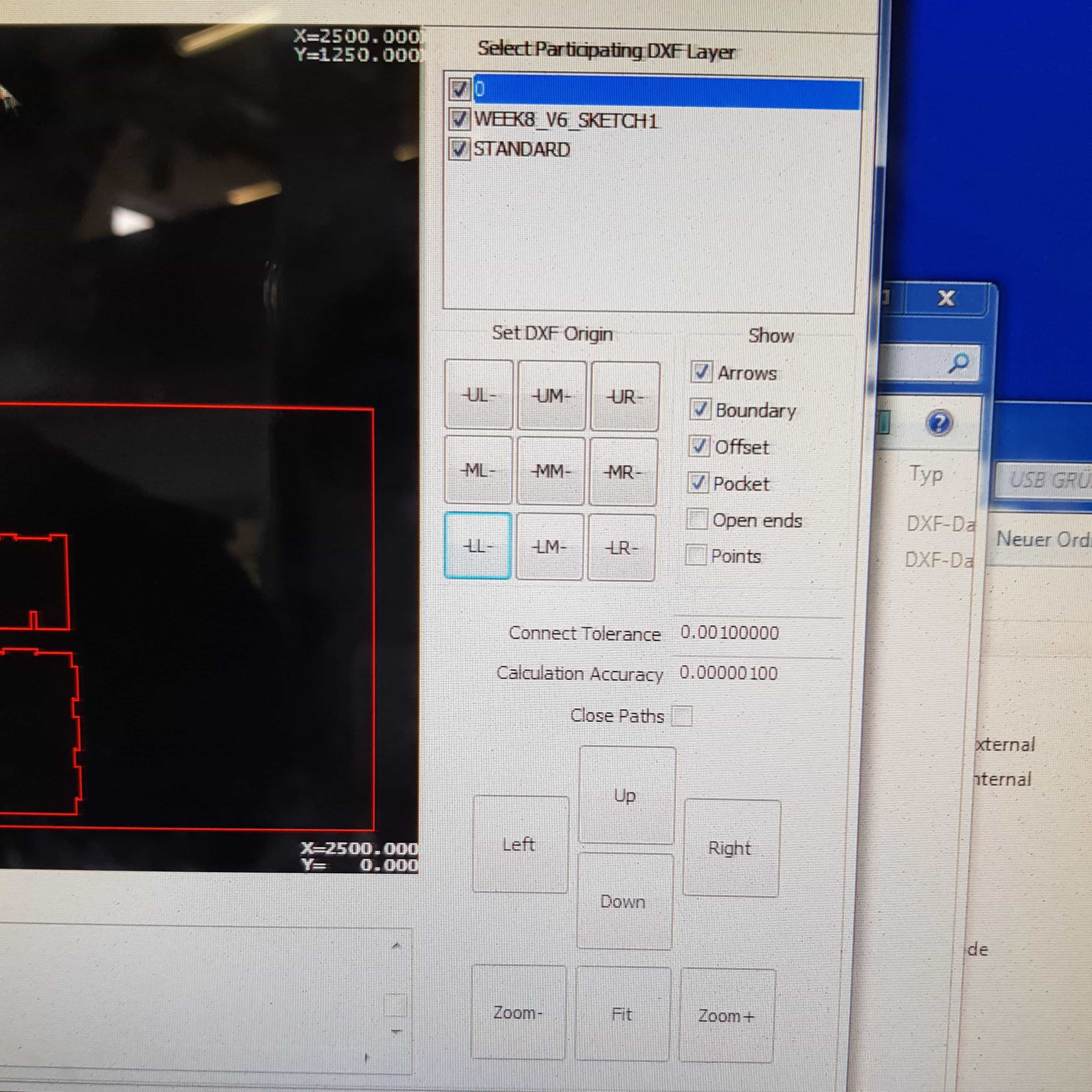Enable the Points checkbox
Screen dimensions: 1092x1092
tap(695, 555)
